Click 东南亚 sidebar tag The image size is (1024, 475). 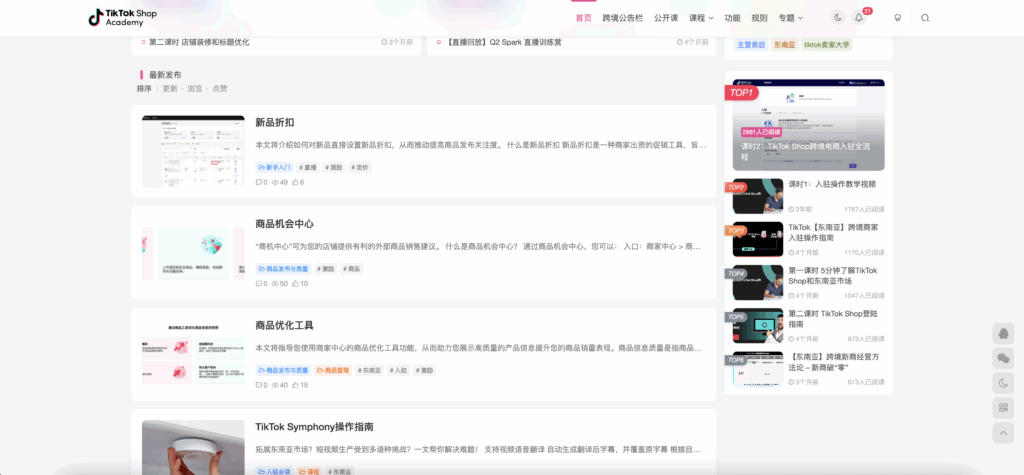click(785, 45)
